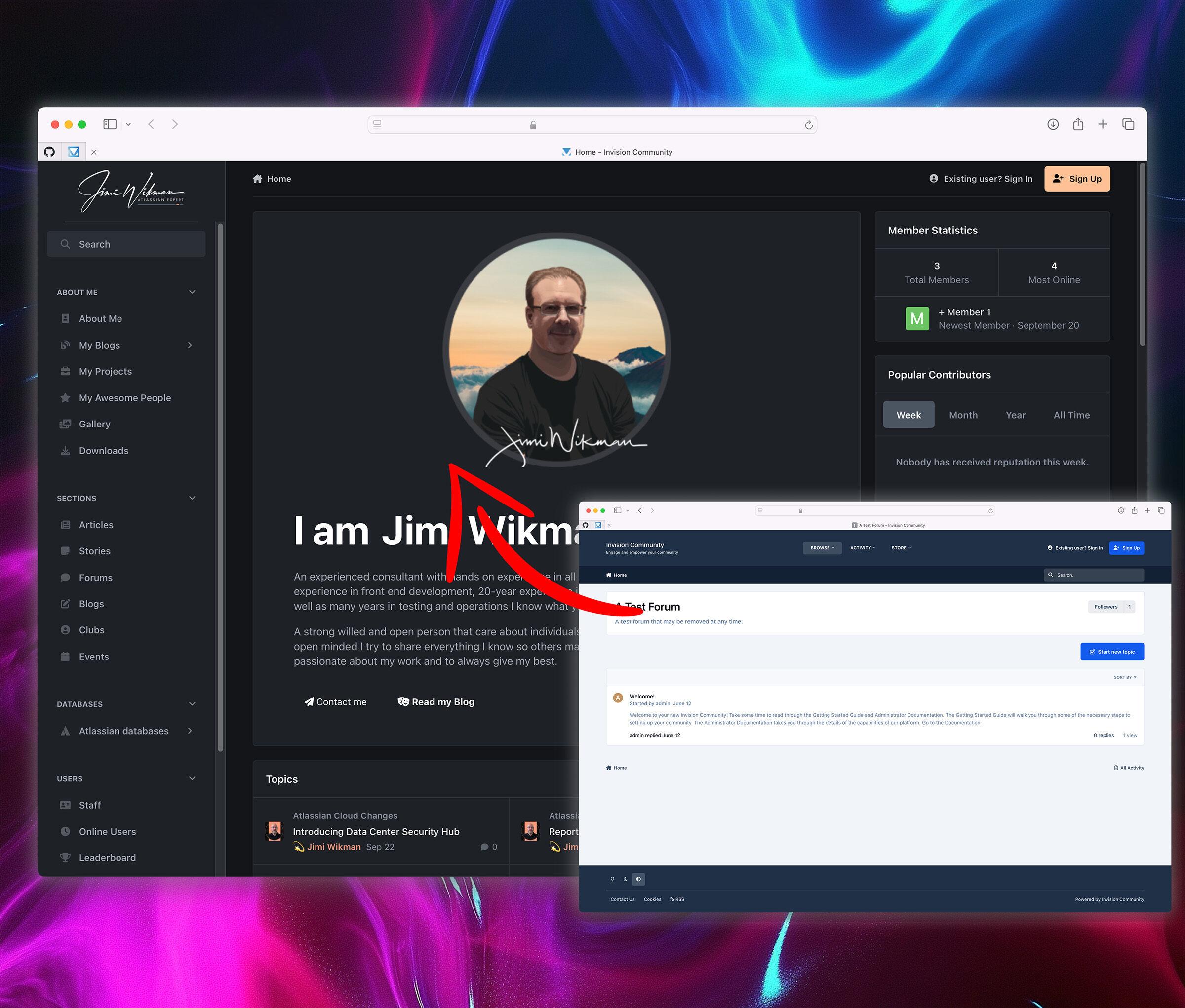
Task: Click the Sign Up button
Action: point(1076,178)
